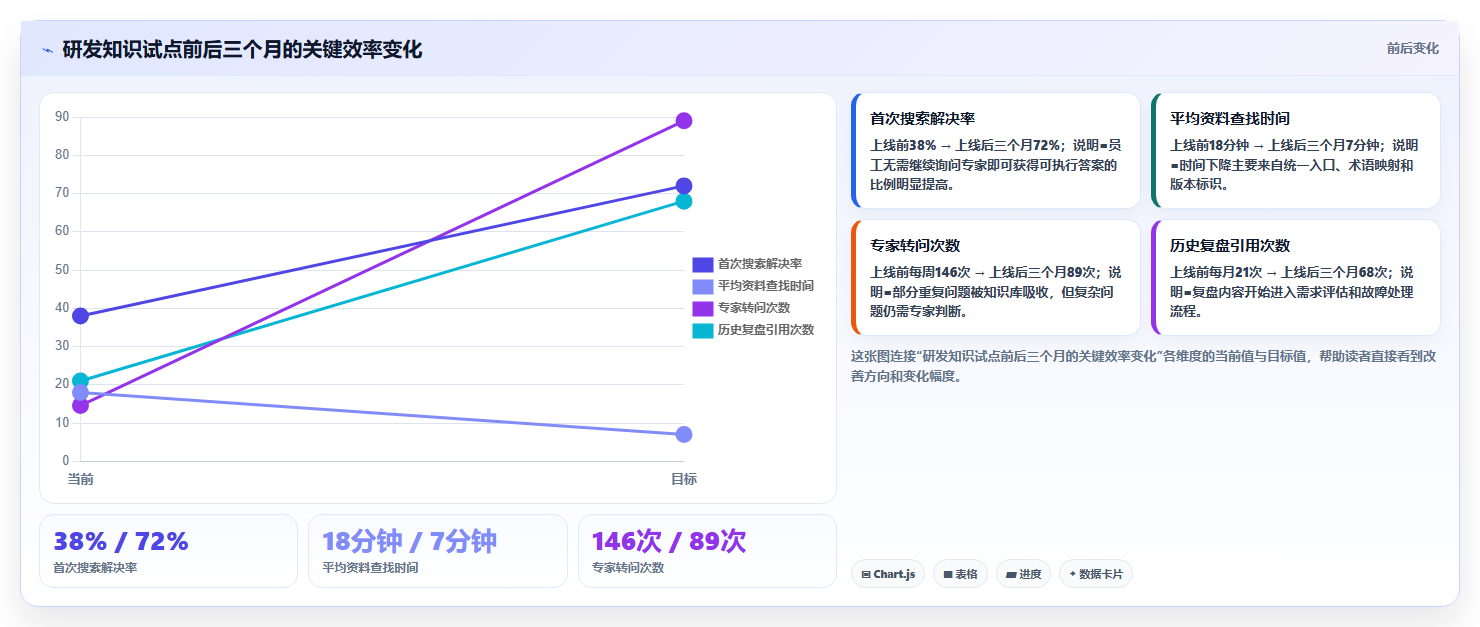Click the chart description paragraph starting 这张图连接
The width and height of the screenshot is (1480, 627).
tap(1144, 366)
